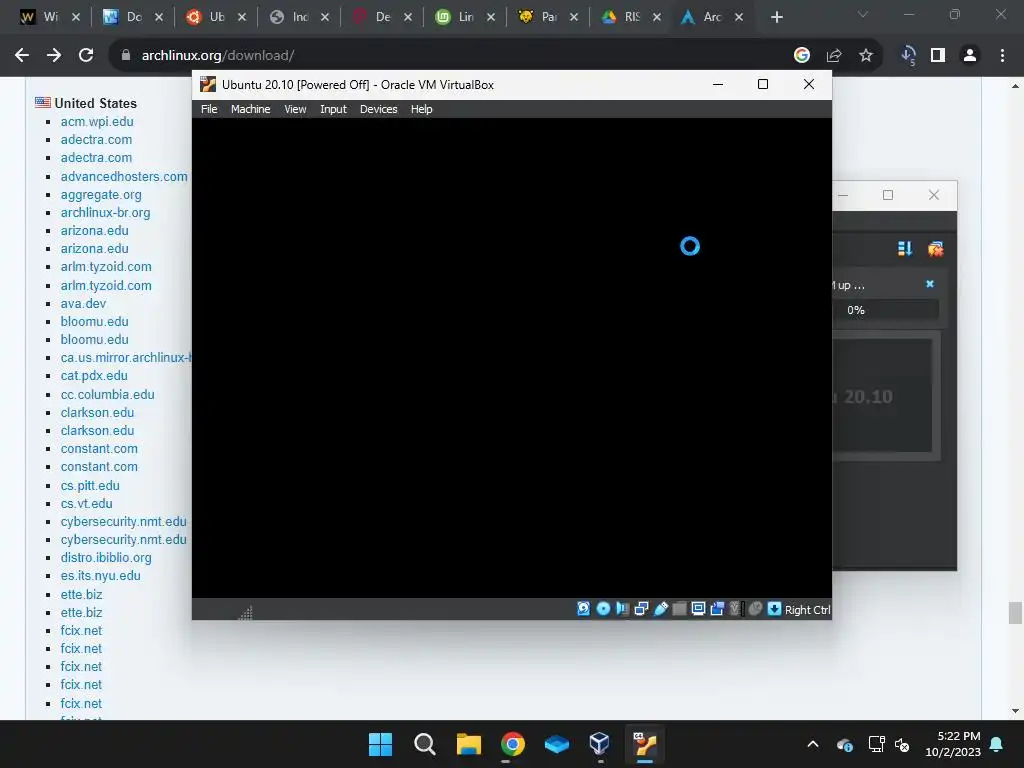1024x768 pixels.
Task: Open the Windows Start menu
Action: 380,744
